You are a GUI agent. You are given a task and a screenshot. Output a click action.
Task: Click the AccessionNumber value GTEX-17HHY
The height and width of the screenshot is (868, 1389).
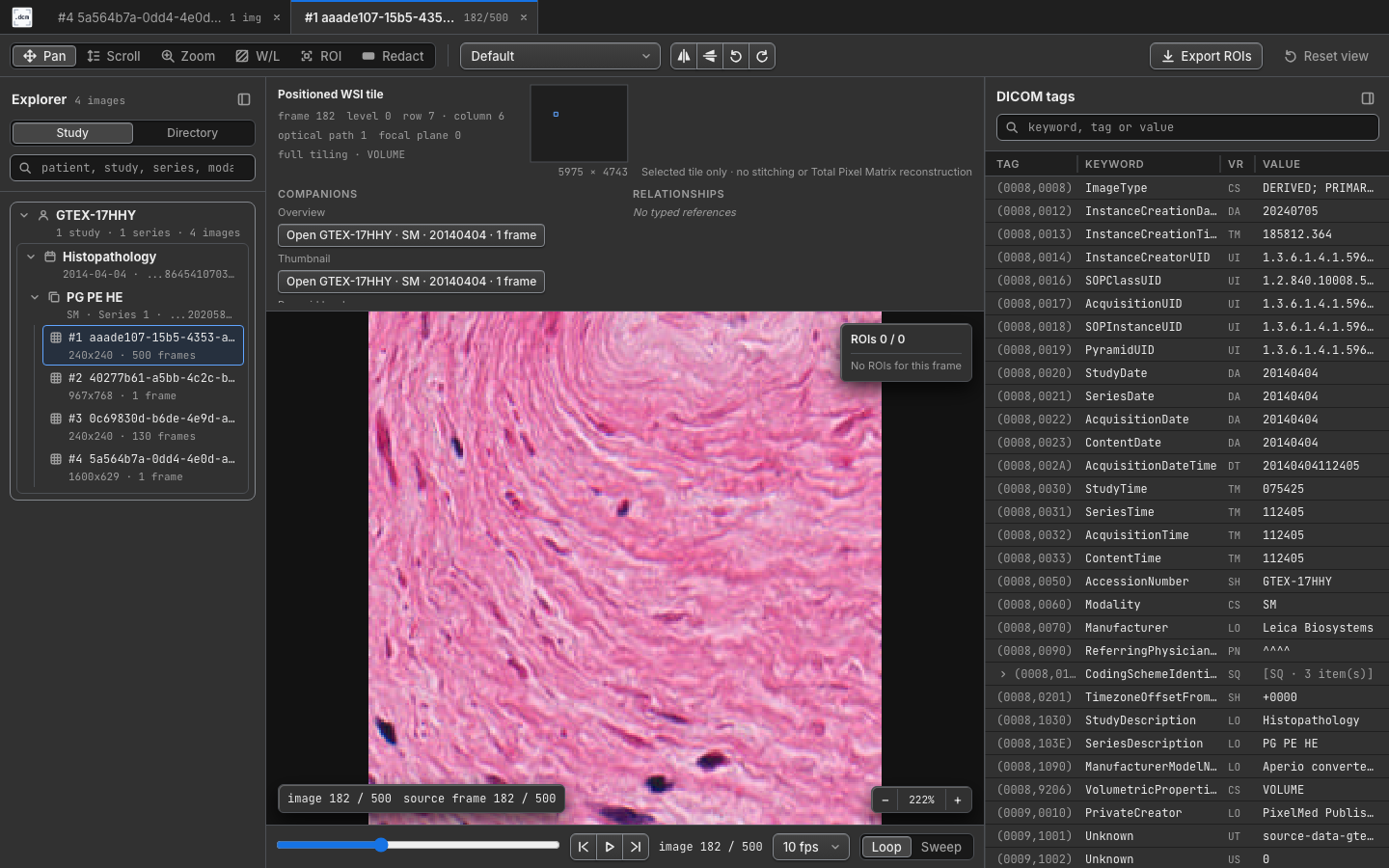click(1297, 582)
